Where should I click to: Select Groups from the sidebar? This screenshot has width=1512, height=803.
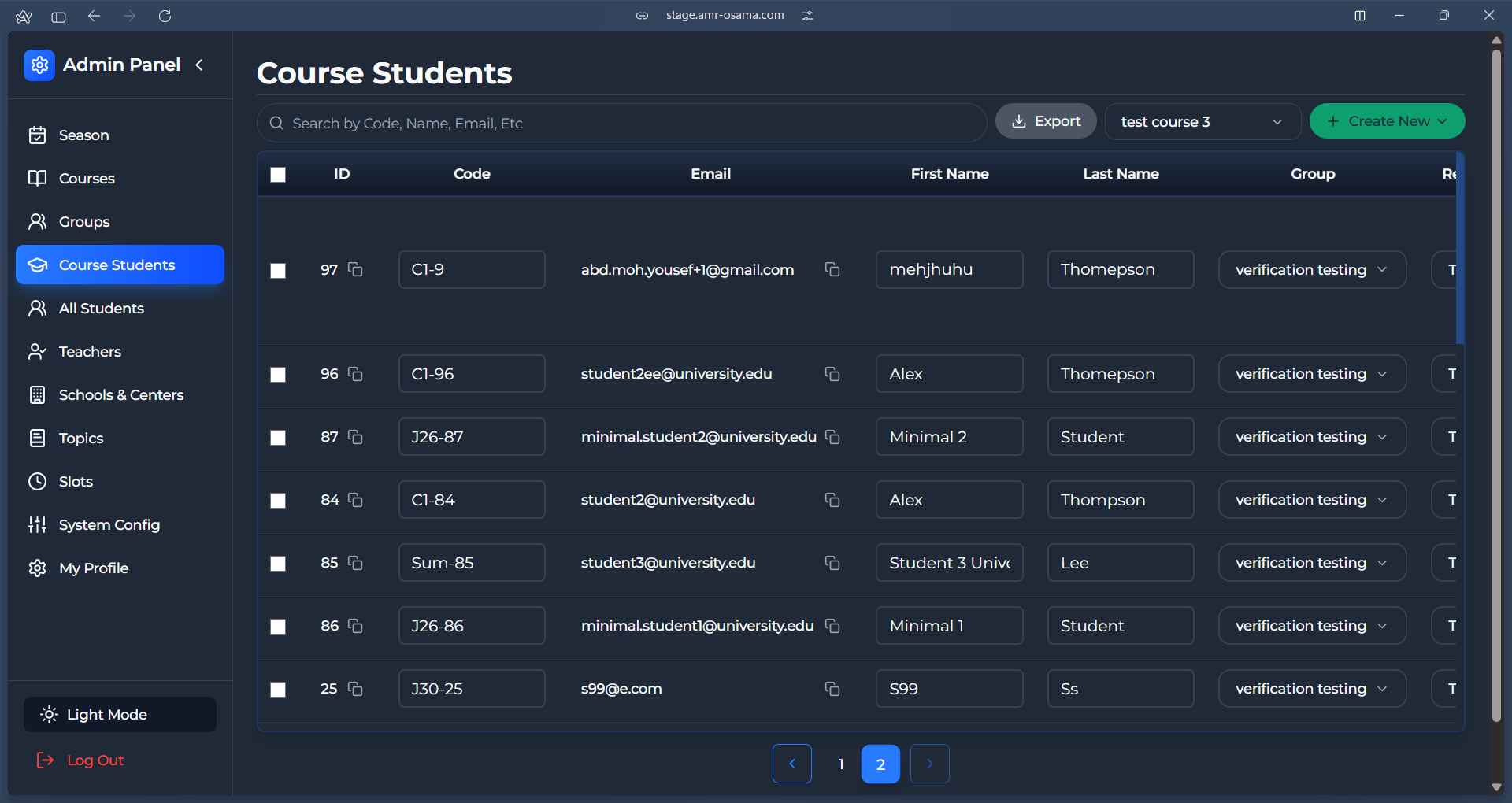(x=84, y=221)
